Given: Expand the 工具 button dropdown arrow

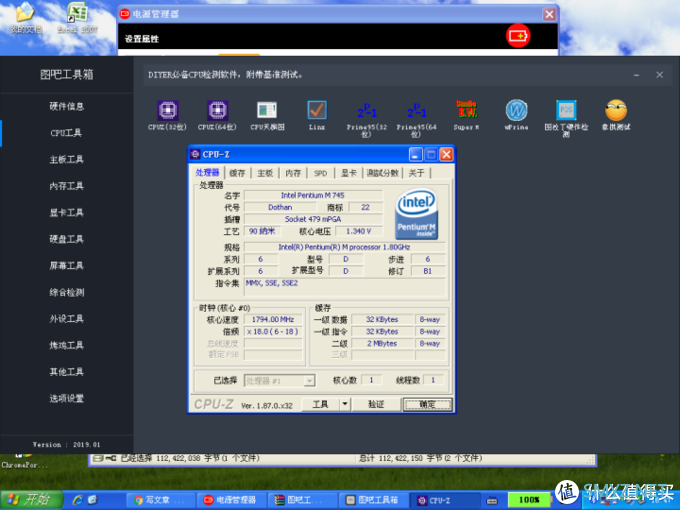Looking at the screenshot, I should pyautogui.click(x=345, y=404).
